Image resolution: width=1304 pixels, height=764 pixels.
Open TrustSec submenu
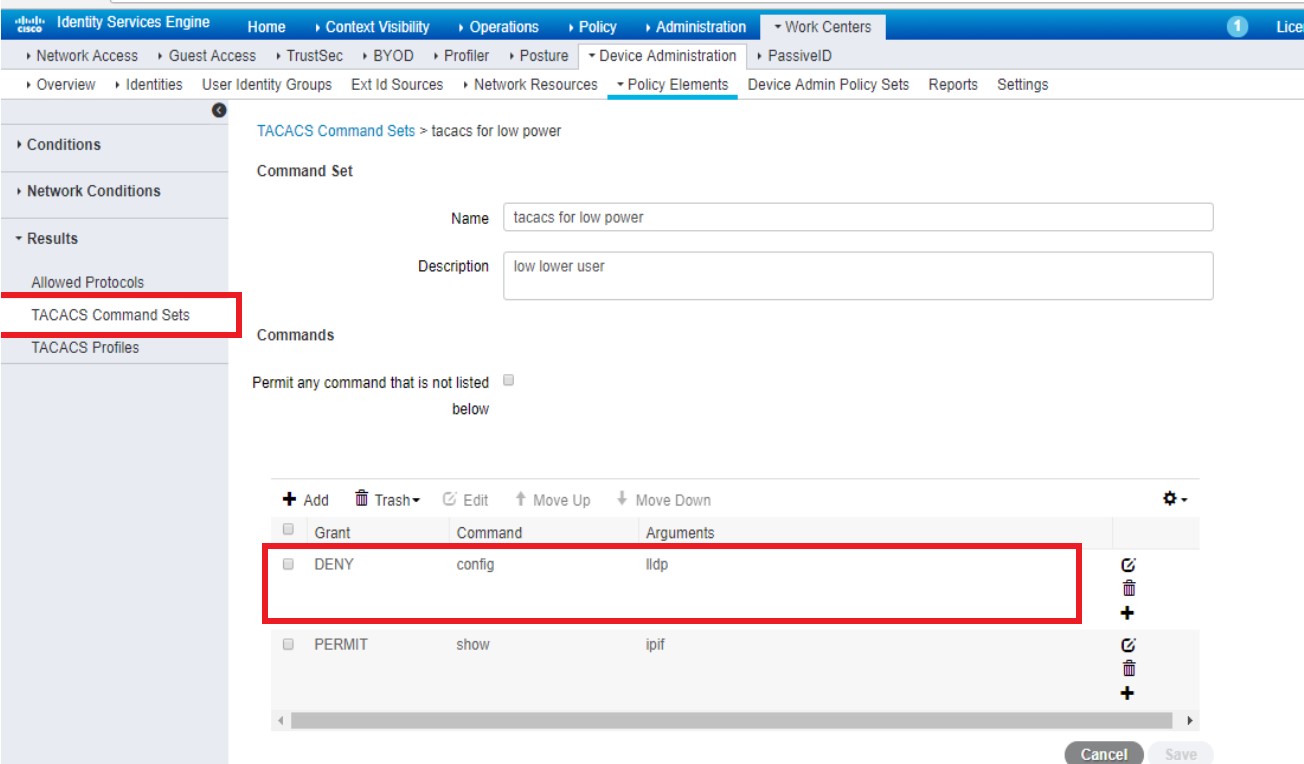[308, 56]
